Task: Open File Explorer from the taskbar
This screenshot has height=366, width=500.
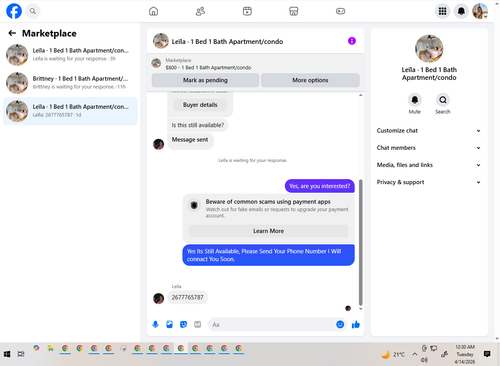Action: [50, 349]
